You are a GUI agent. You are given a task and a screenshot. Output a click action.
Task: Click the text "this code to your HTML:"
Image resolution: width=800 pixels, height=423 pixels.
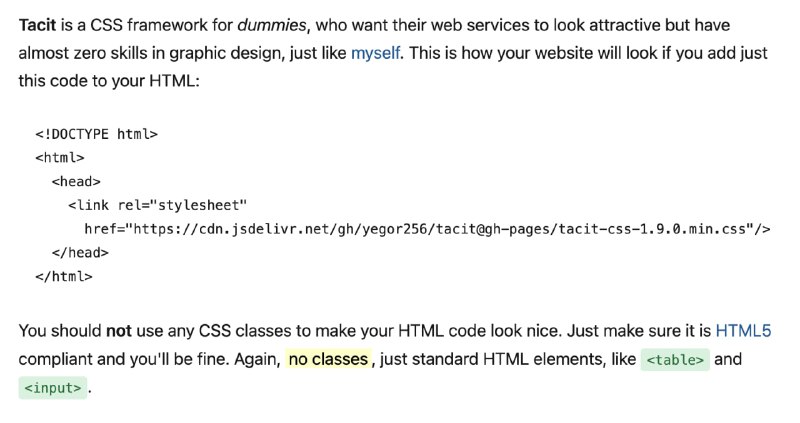pyautogui.click(x=109, y=81)
